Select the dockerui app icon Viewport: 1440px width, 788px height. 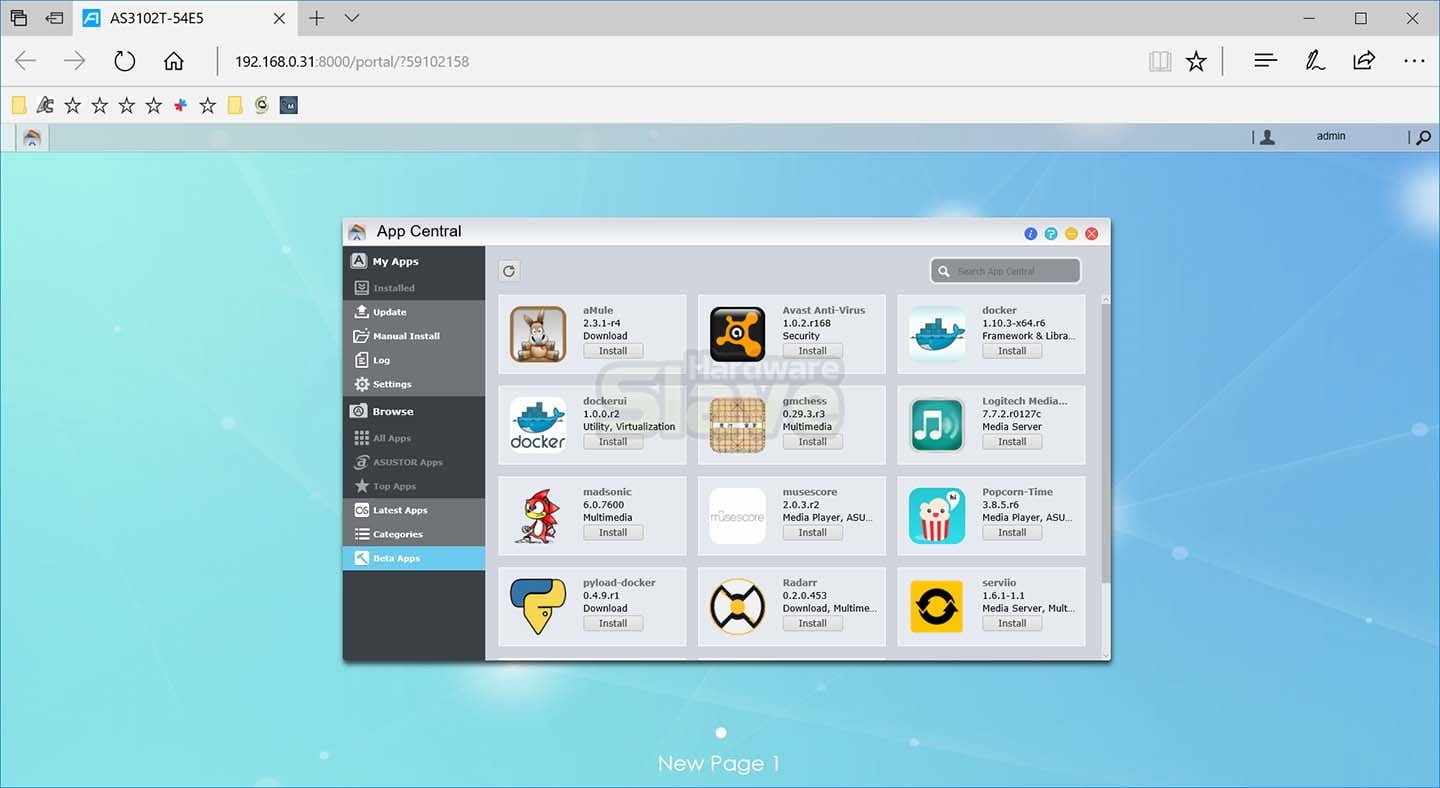pos(538,425)
